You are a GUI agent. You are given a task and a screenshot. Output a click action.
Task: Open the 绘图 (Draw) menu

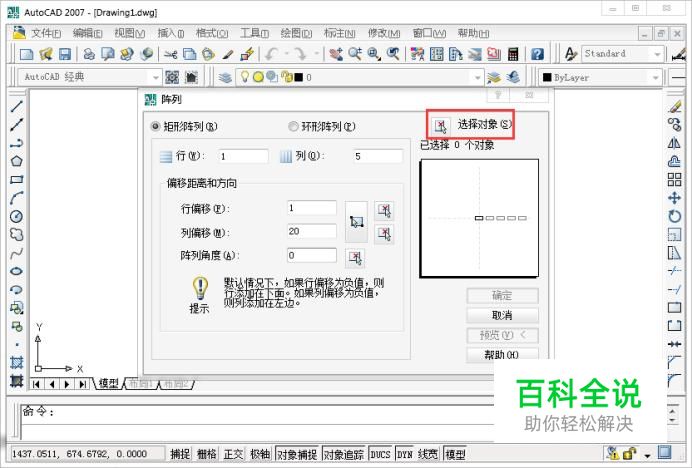[296, 33]
